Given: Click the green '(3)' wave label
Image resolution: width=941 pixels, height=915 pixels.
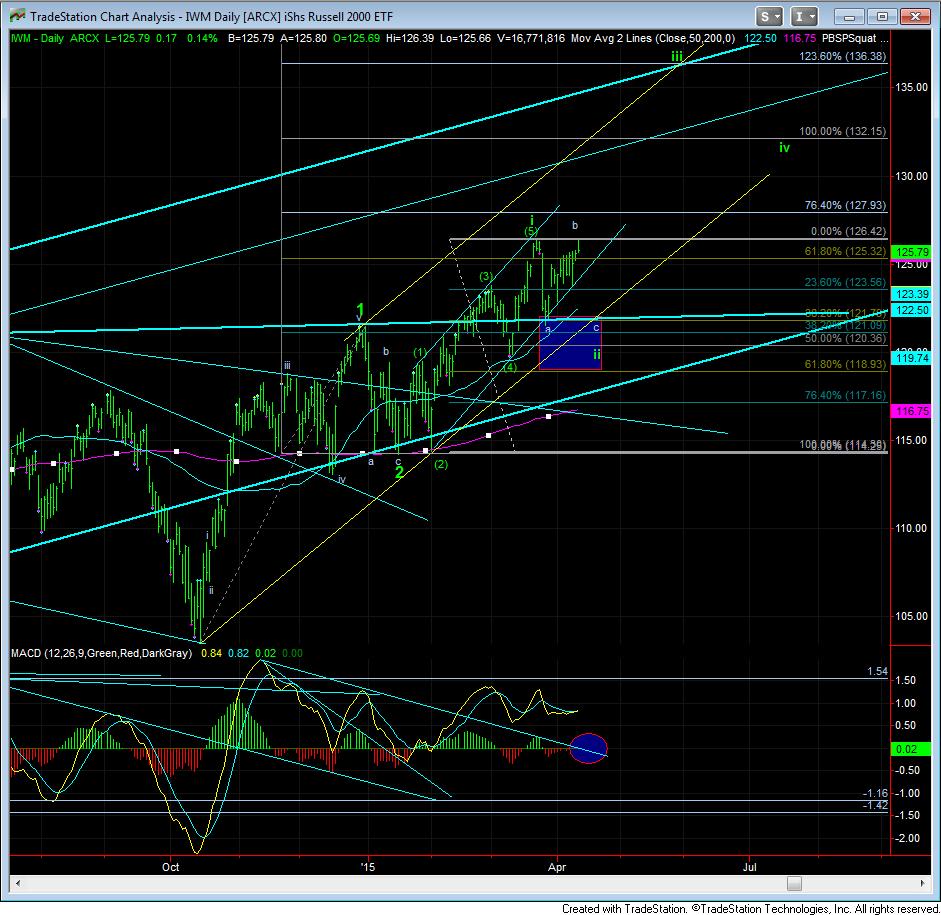Looking at the screenshot, I should [486, 277].
